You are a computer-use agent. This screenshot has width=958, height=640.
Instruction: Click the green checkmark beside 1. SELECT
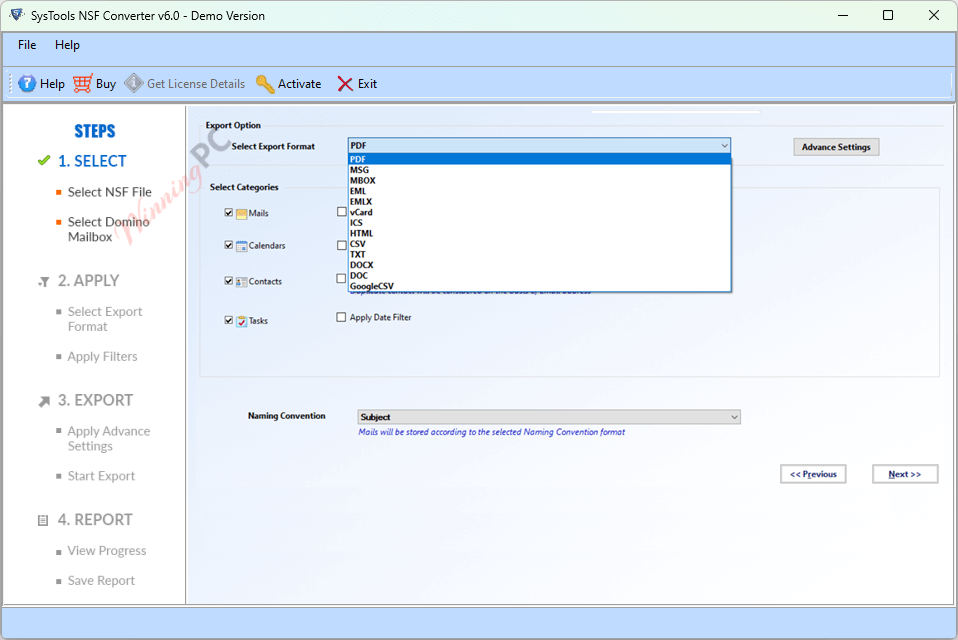point(44,161)
